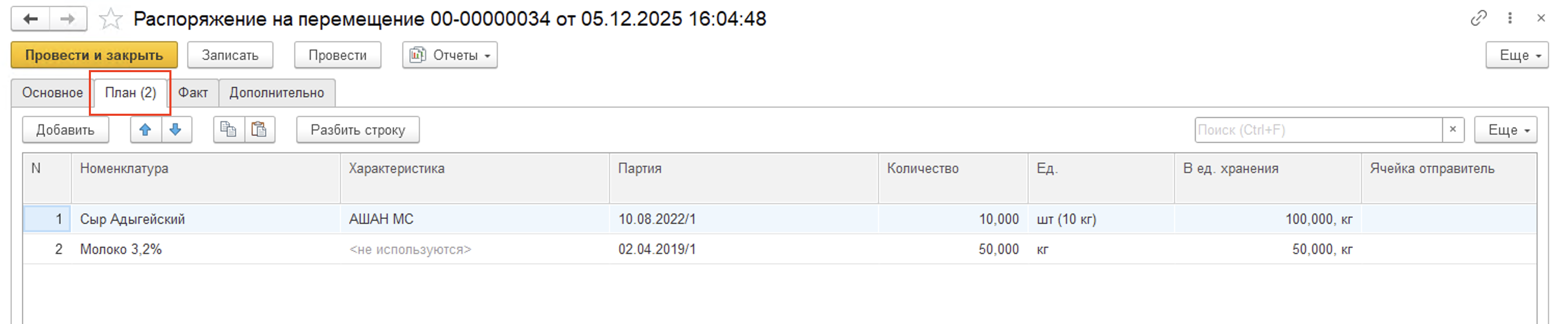Get link to this document
The image size is (1568, 324).
click(x=1478, y=18)
